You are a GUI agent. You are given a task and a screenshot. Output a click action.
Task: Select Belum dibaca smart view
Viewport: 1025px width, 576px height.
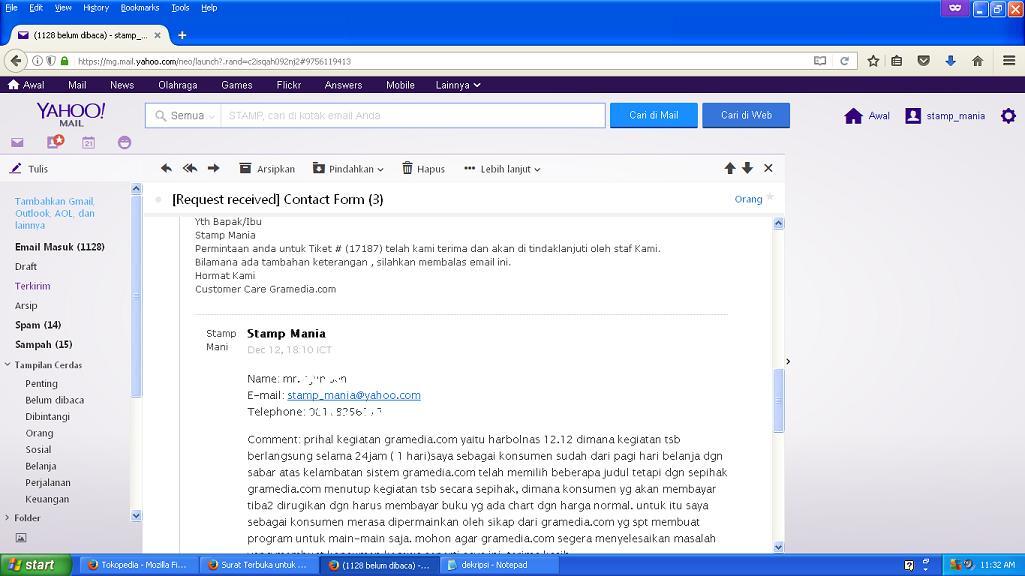pos(54,400)
